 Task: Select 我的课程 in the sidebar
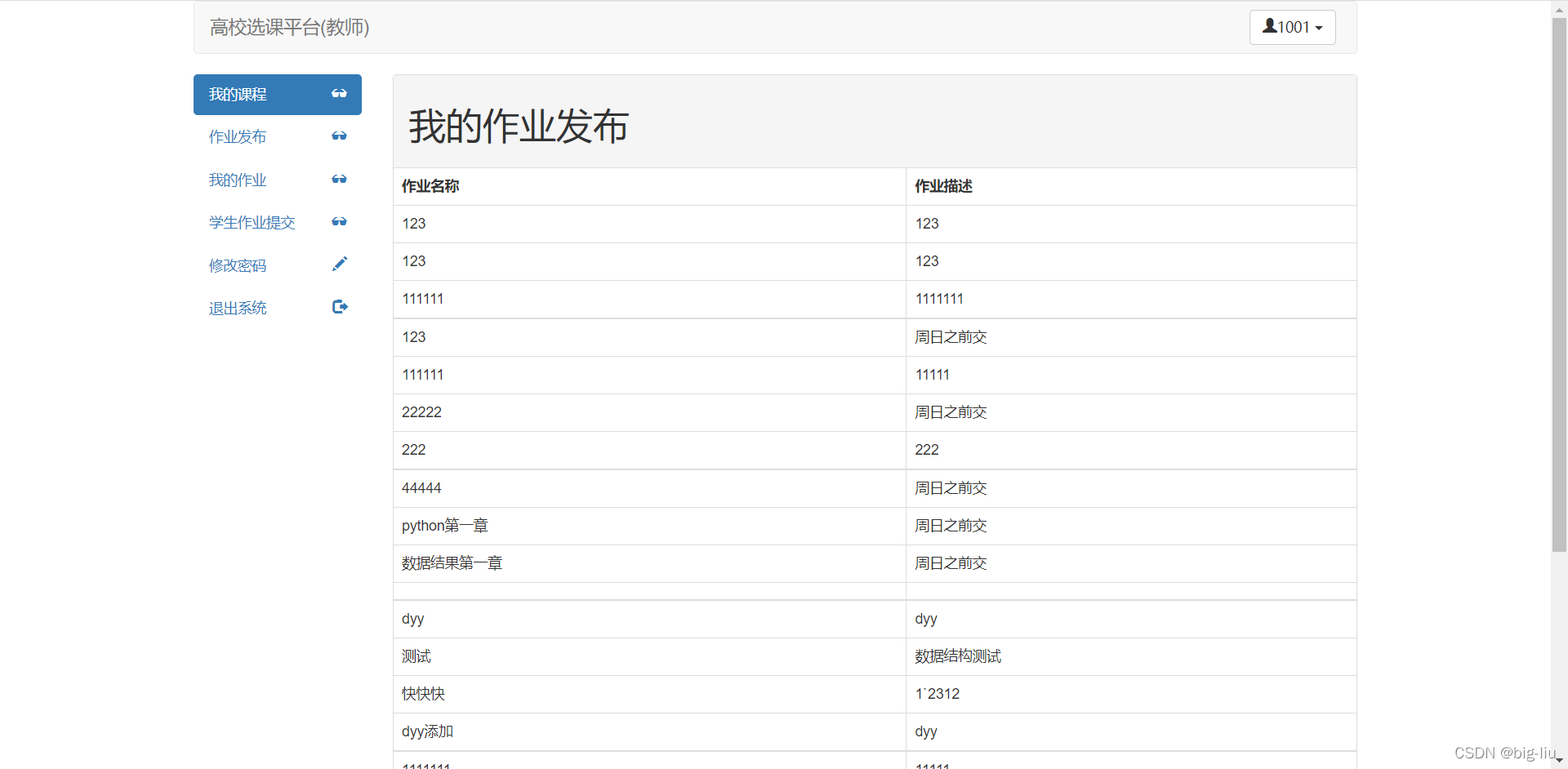coord(278,95)
